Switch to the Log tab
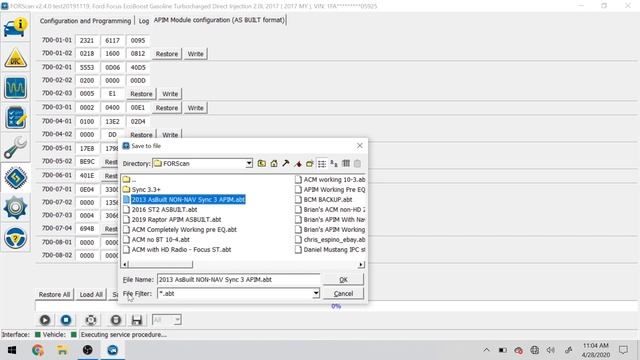Viewport: 640px width, 360px height. [x=144, y=21]
